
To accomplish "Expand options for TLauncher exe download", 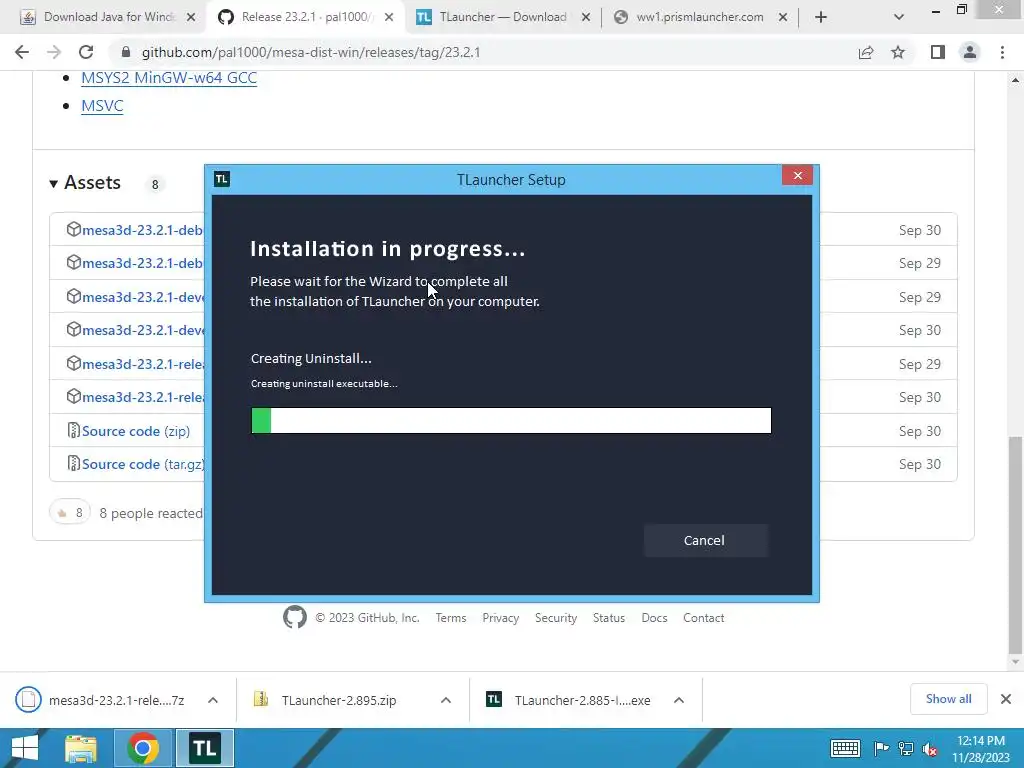I will 679,700.
